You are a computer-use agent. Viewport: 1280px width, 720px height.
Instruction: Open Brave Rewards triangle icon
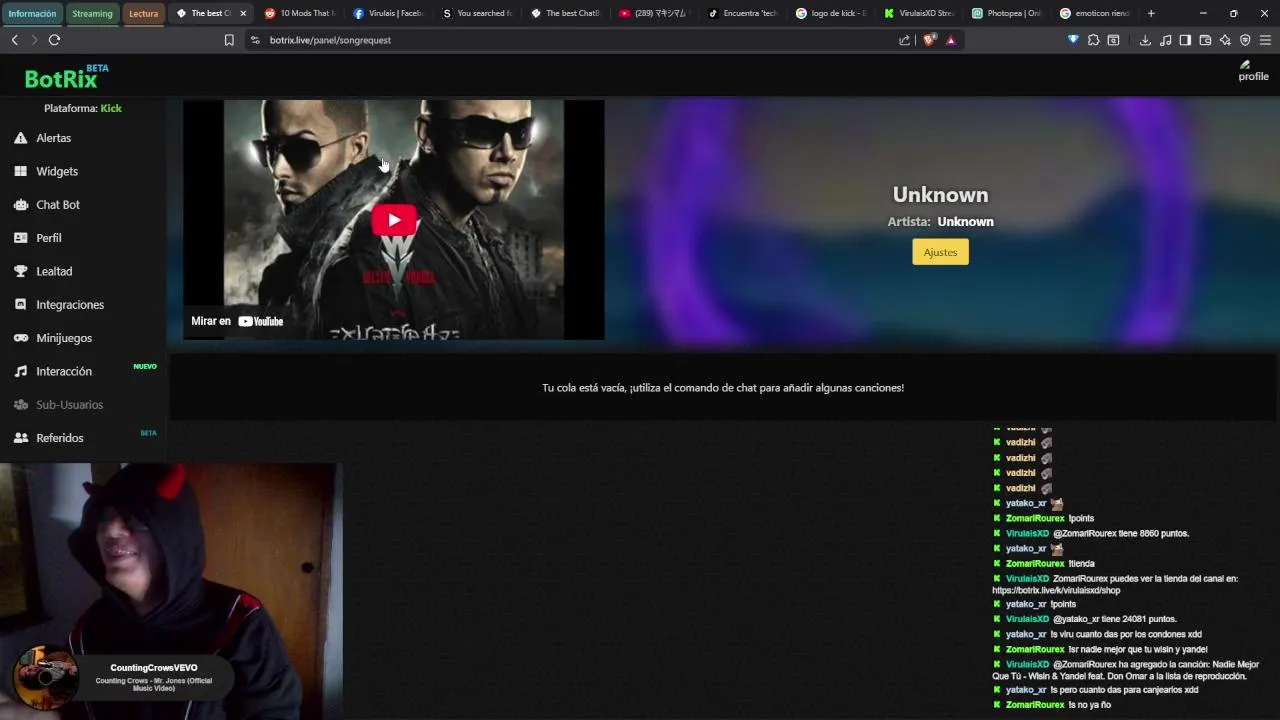point(951,40)
